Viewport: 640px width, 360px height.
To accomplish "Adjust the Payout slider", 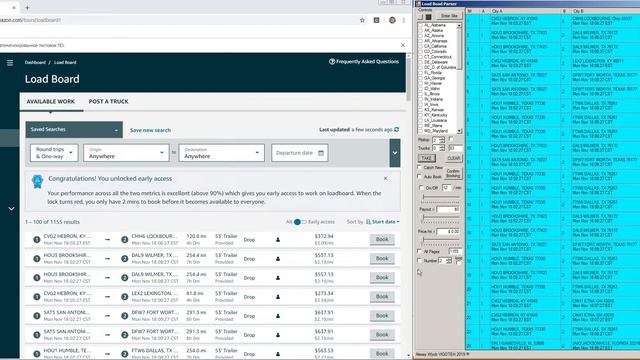I will pos(440,218).
